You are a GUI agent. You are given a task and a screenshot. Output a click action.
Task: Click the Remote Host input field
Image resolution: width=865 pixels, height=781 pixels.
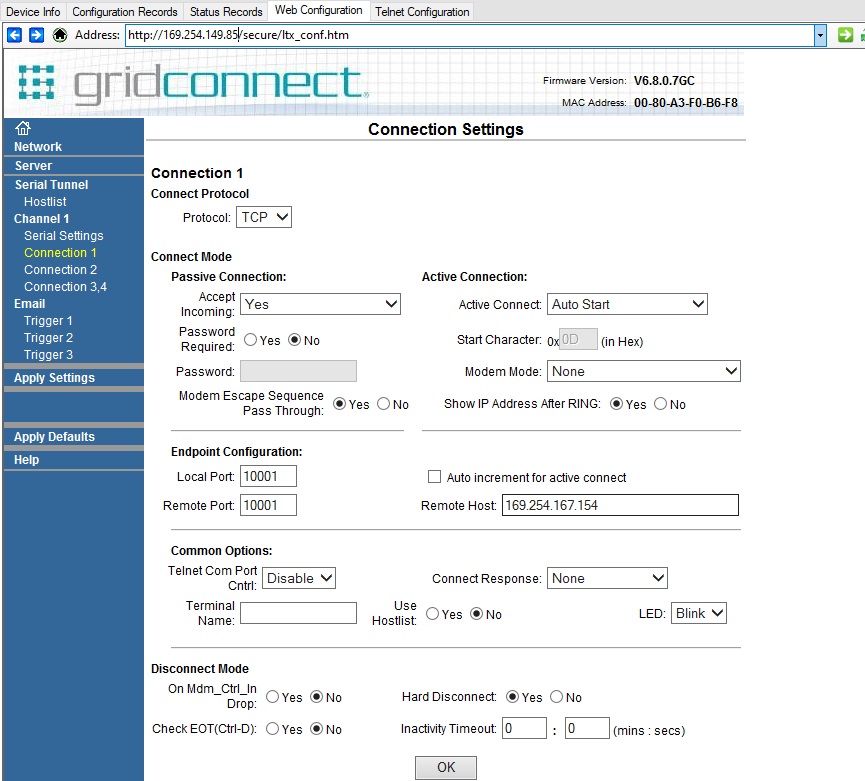pyautogui.click(x=620, y=505)
